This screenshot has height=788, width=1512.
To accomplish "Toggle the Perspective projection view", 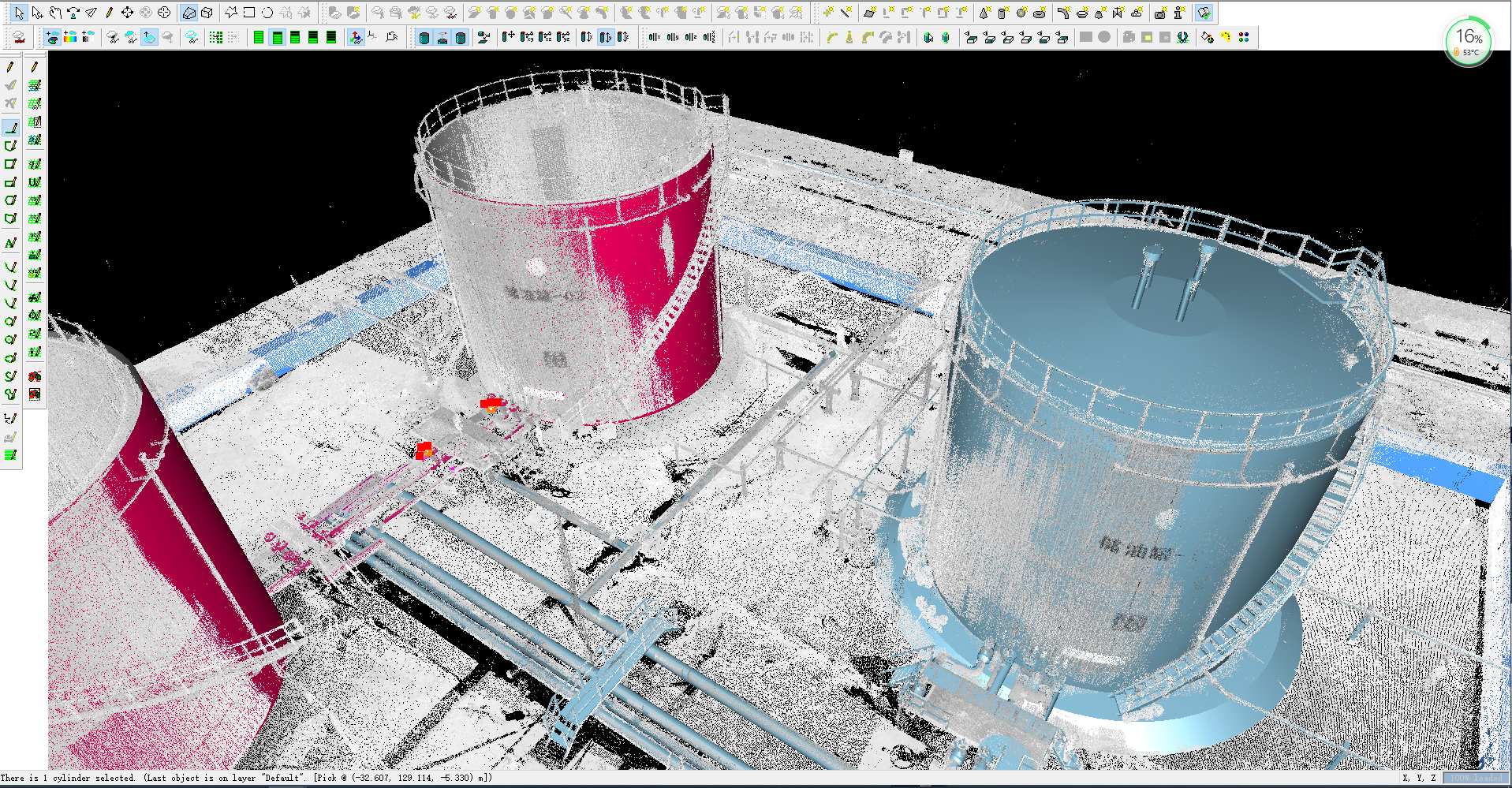I will 189,13.
